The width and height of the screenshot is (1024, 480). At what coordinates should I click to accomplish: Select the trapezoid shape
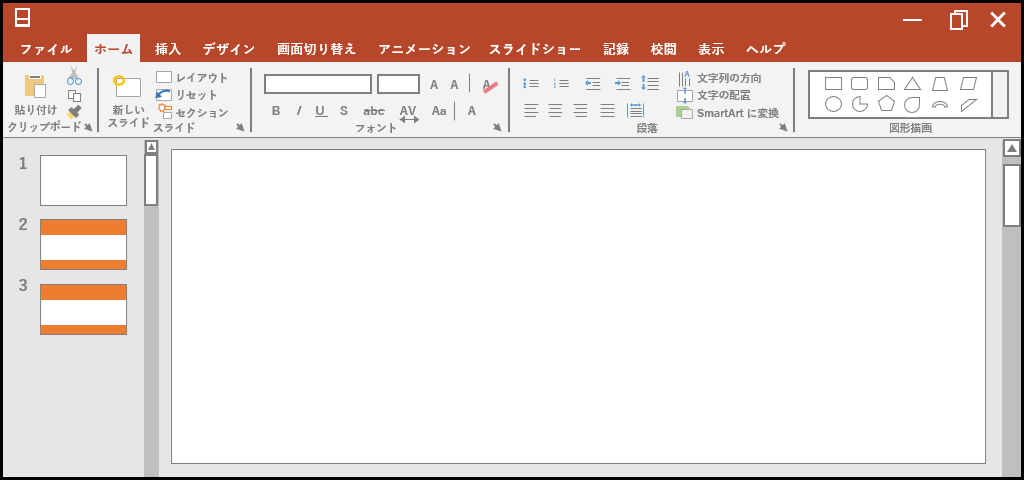(x=940, y=84)
